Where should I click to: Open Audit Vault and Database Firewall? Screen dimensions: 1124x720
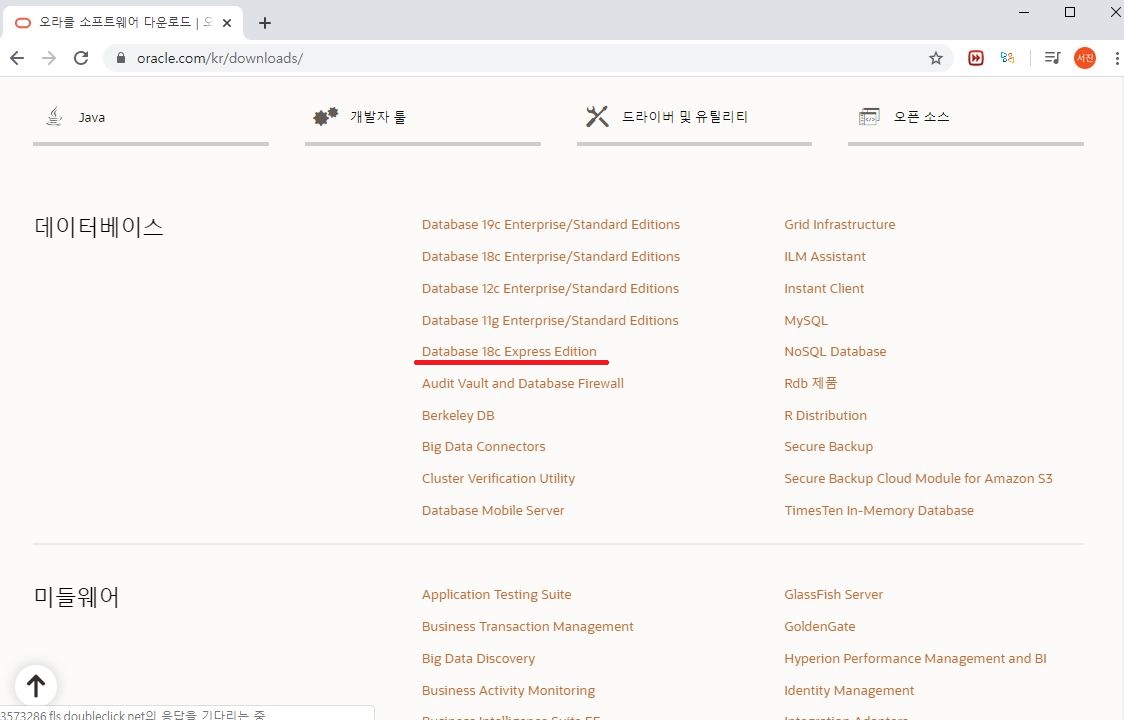(523, 384)
